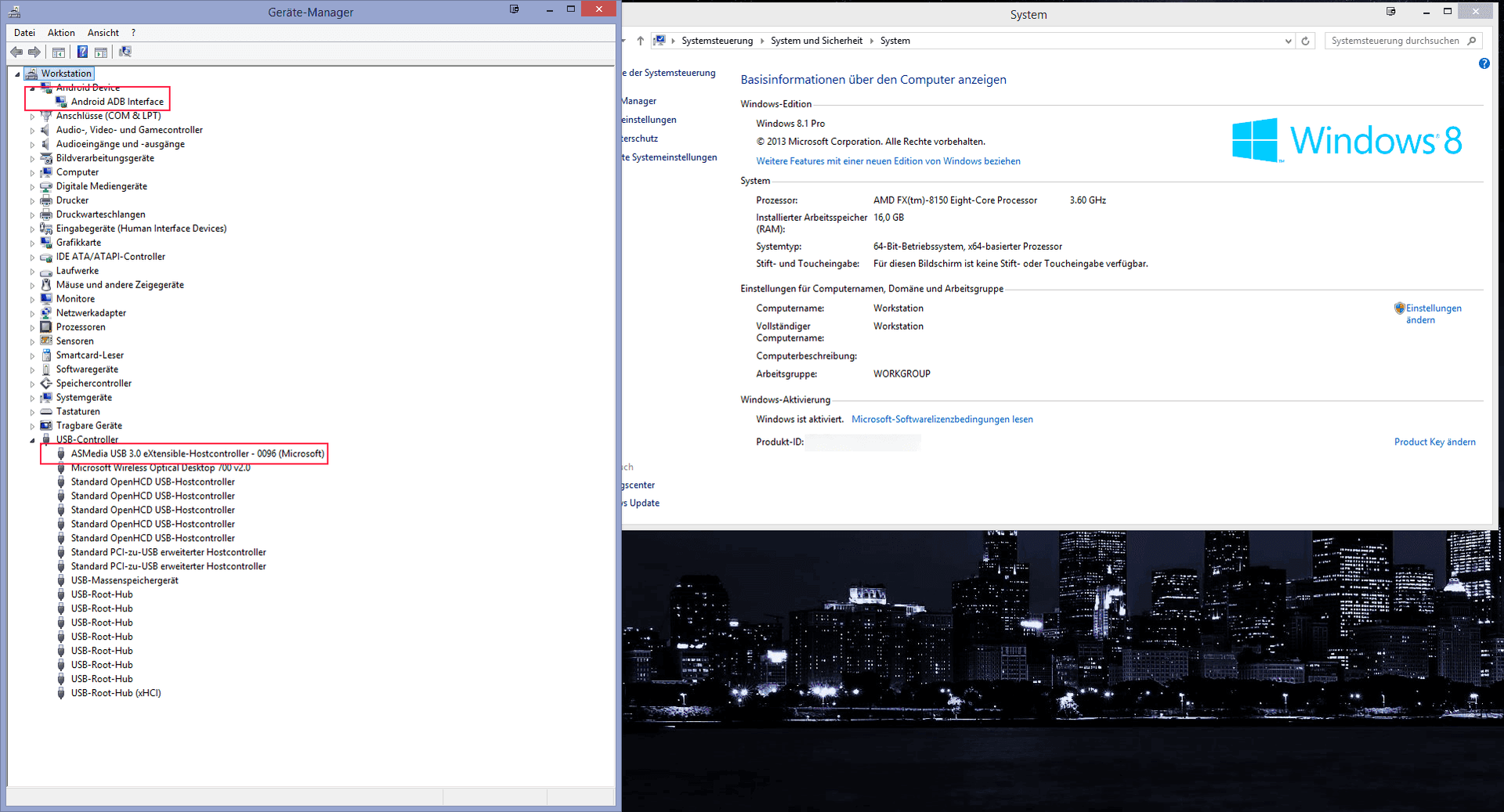The height and width of the screenshot is (812, 1504).
Task: Select the Druckwarteschlangen tree row
Action: click(100, 215)
